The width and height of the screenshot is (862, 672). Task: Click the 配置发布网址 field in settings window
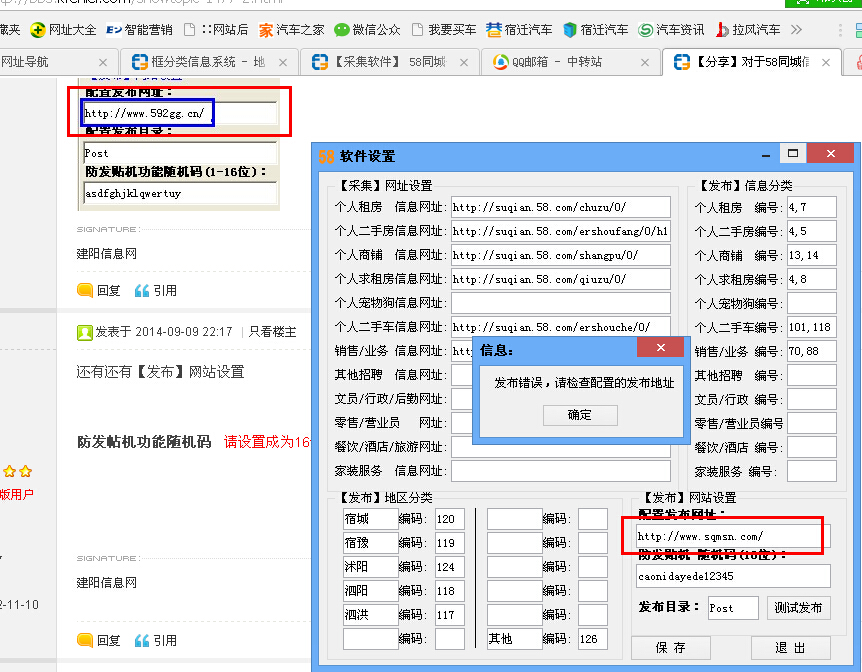[732, 537]
